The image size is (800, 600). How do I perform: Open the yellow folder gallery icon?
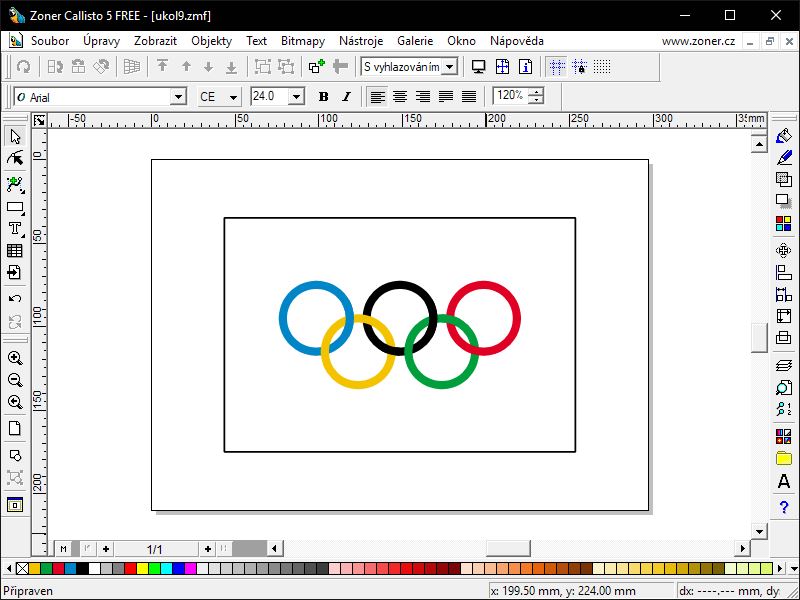click(x=784, y=458)
